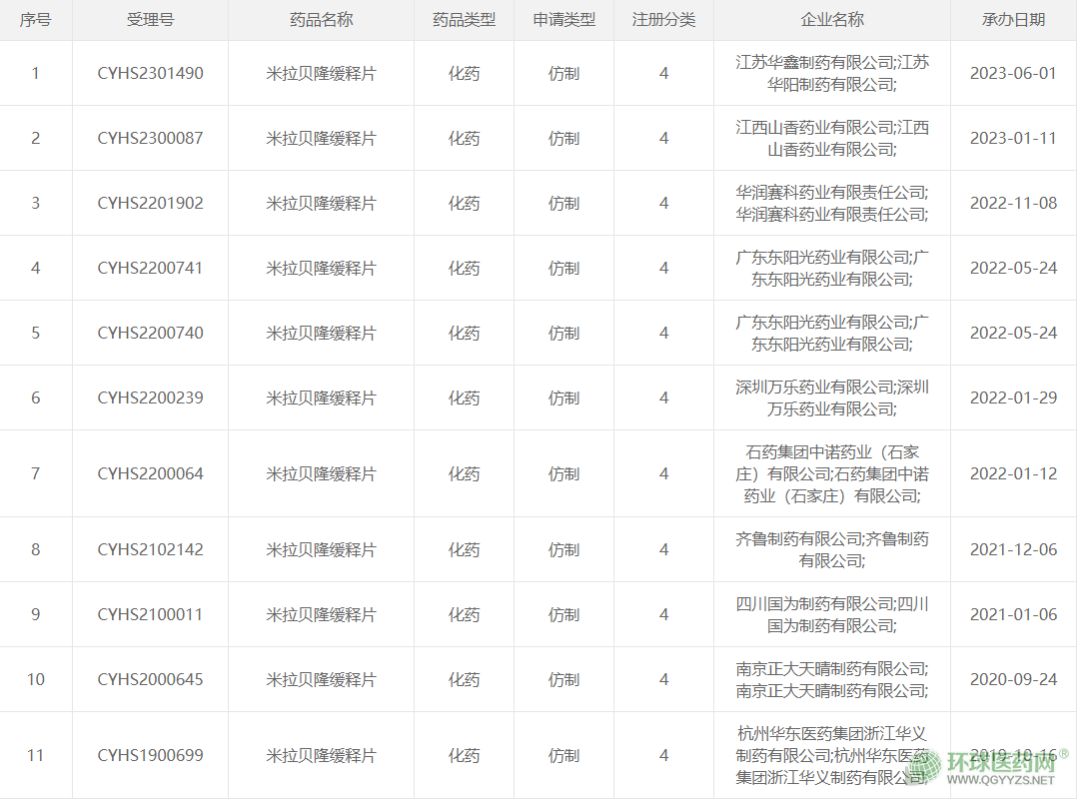Open the CYHS2200239 application record
Viewport: 1080px width, 802px height.
point(150,399)
